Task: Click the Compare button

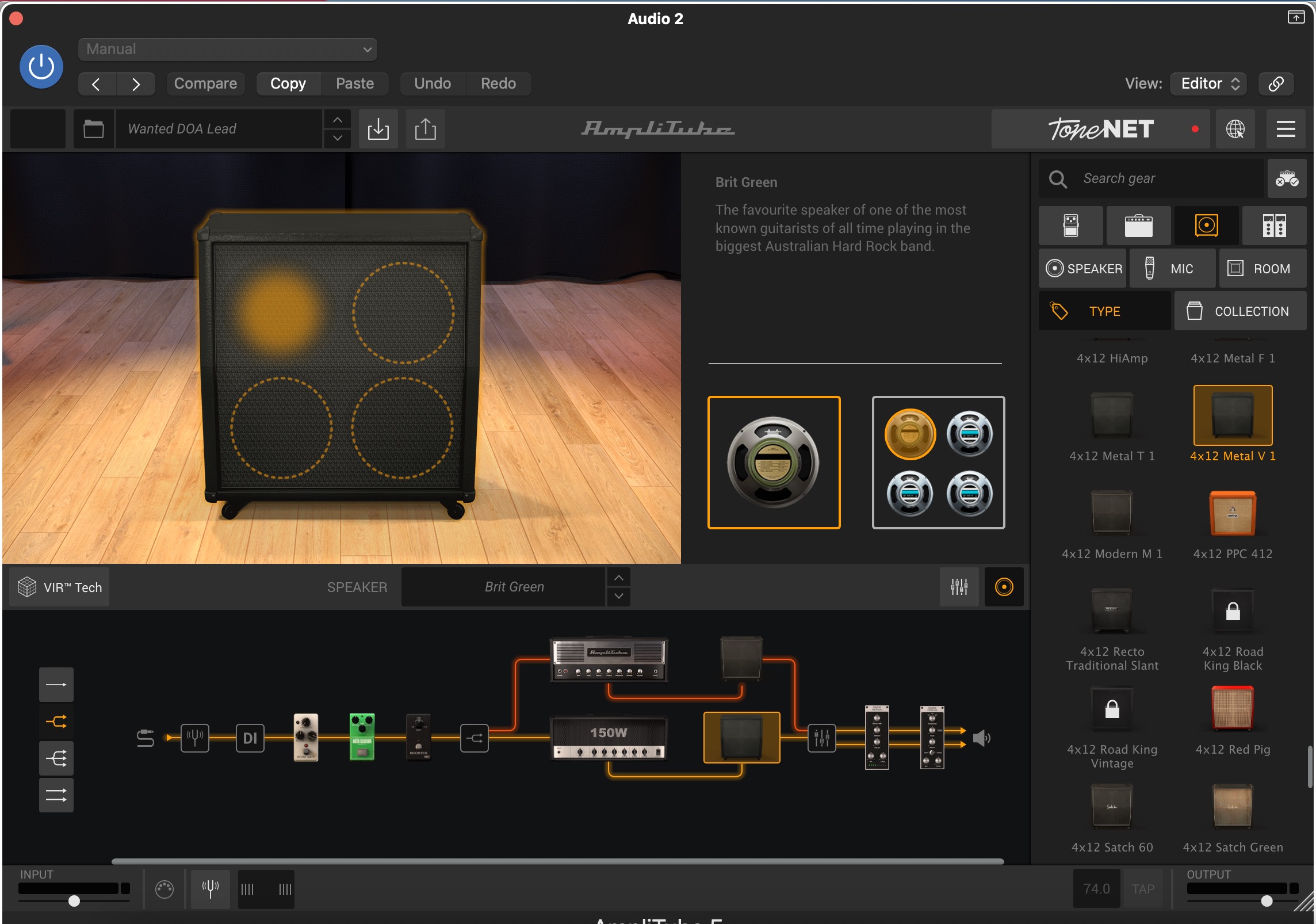Action: 205,84
